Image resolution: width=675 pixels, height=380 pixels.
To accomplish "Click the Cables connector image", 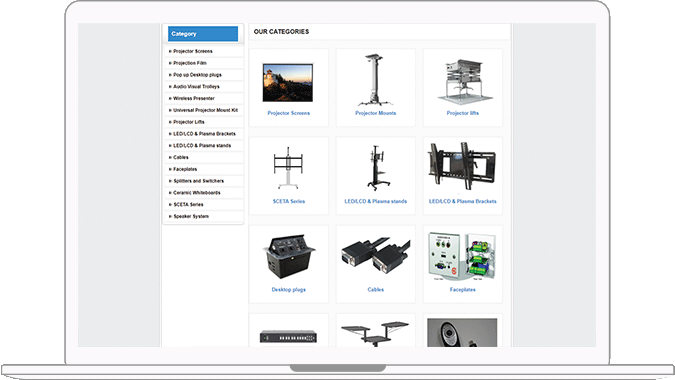I will click(375, 256).
